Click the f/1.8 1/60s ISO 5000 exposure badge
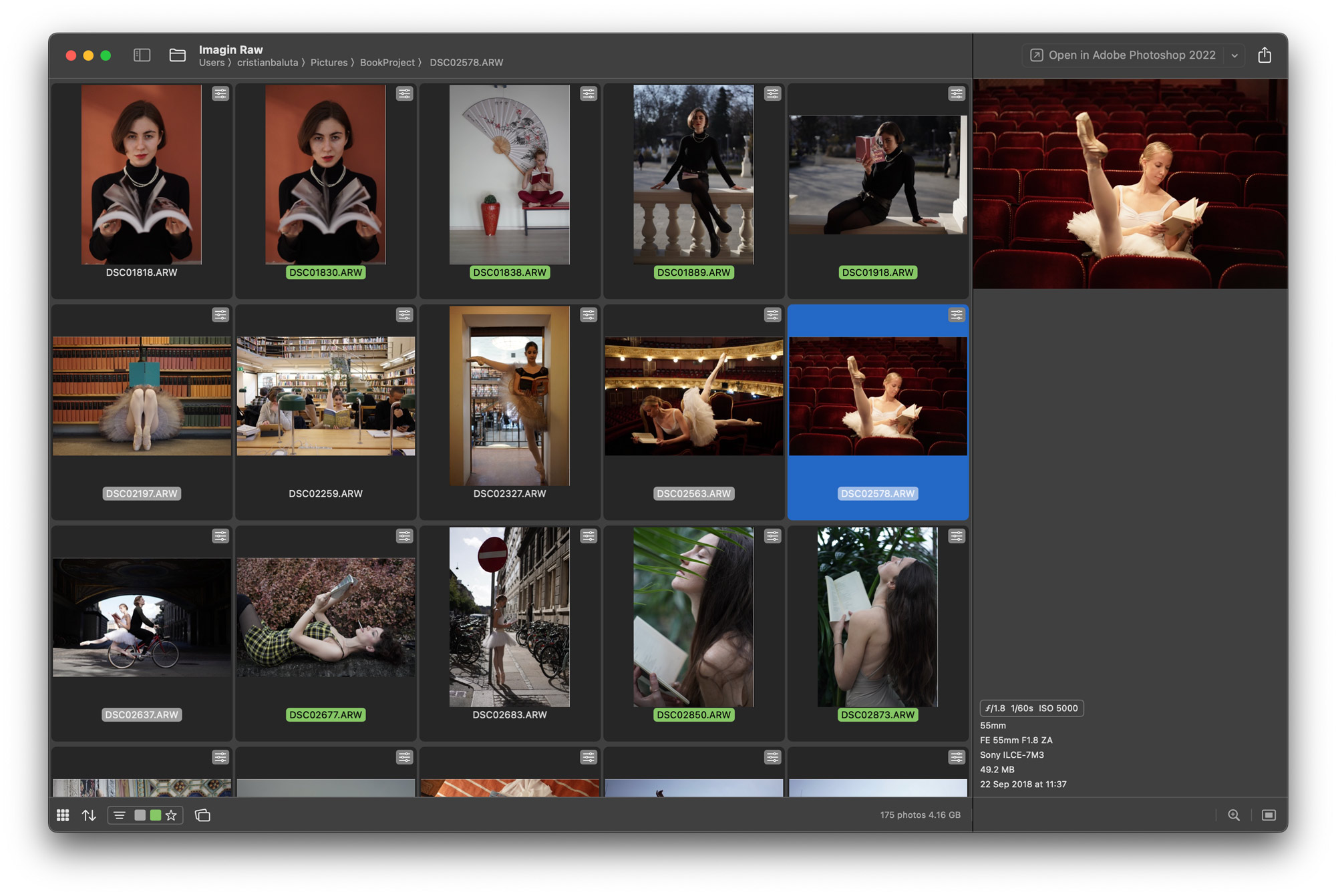 coord(1031,708)
